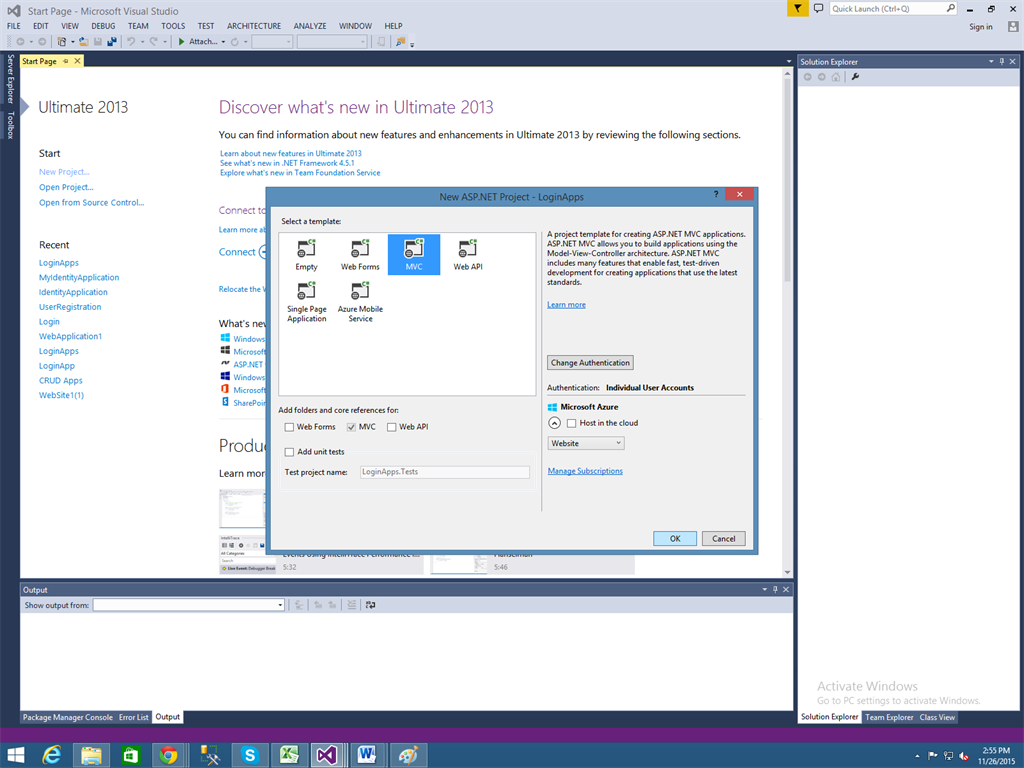Click the Solution Explorer properties wrench icon
1024x768 pixels.
pyautogui.click(x=856, y=77)
